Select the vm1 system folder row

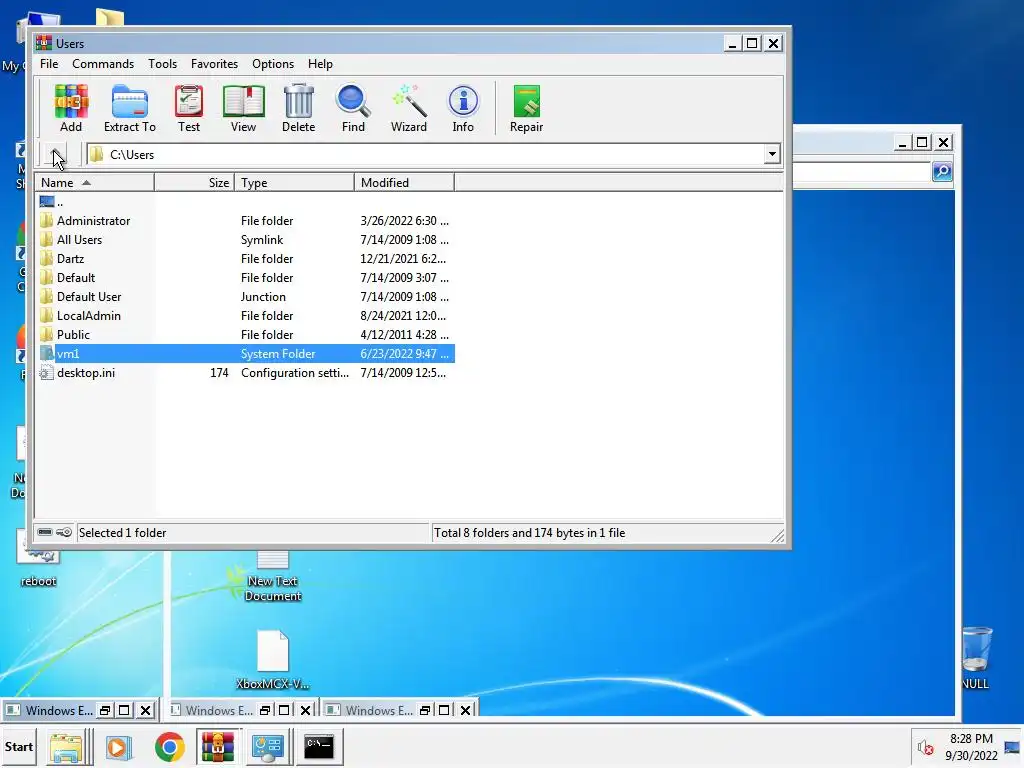click(246, 353)
